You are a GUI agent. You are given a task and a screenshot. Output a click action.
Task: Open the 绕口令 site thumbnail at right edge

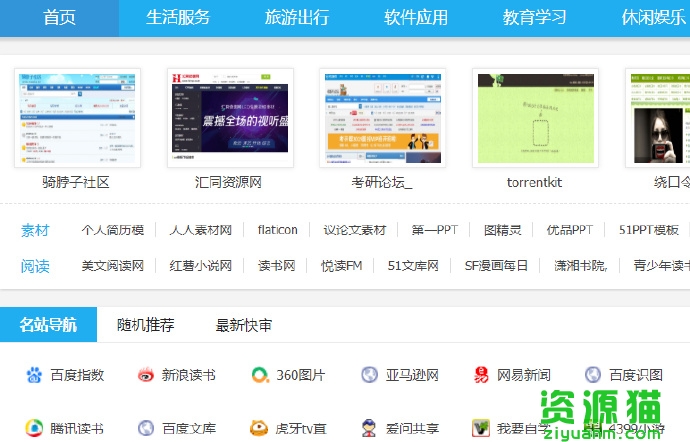tap(658, 118)
